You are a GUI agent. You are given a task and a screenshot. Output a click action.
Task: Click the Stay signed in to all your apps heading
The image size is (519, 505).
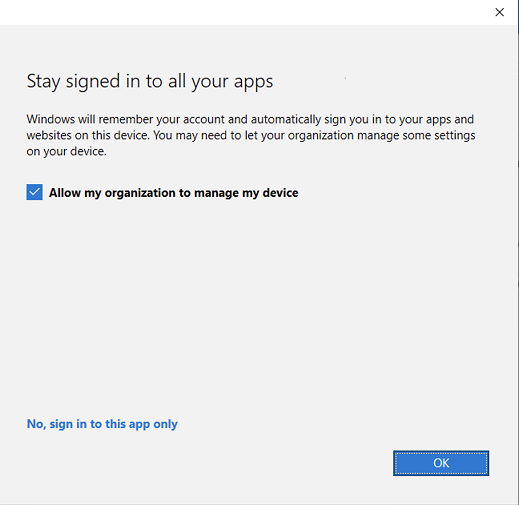tap(150, 81)
